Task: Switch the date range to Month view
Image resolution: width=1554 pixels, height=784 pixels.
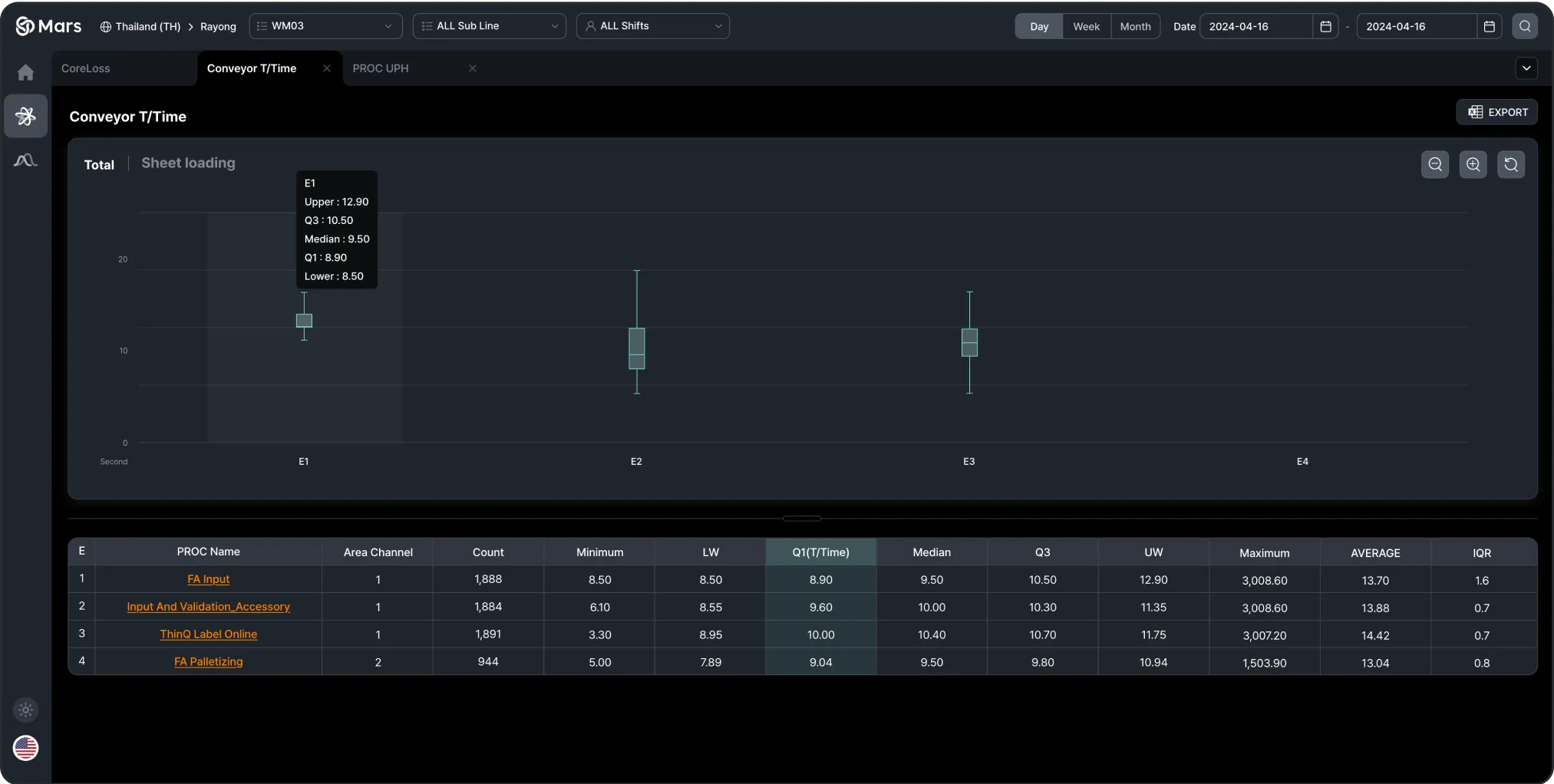Action: [1136, 25]
